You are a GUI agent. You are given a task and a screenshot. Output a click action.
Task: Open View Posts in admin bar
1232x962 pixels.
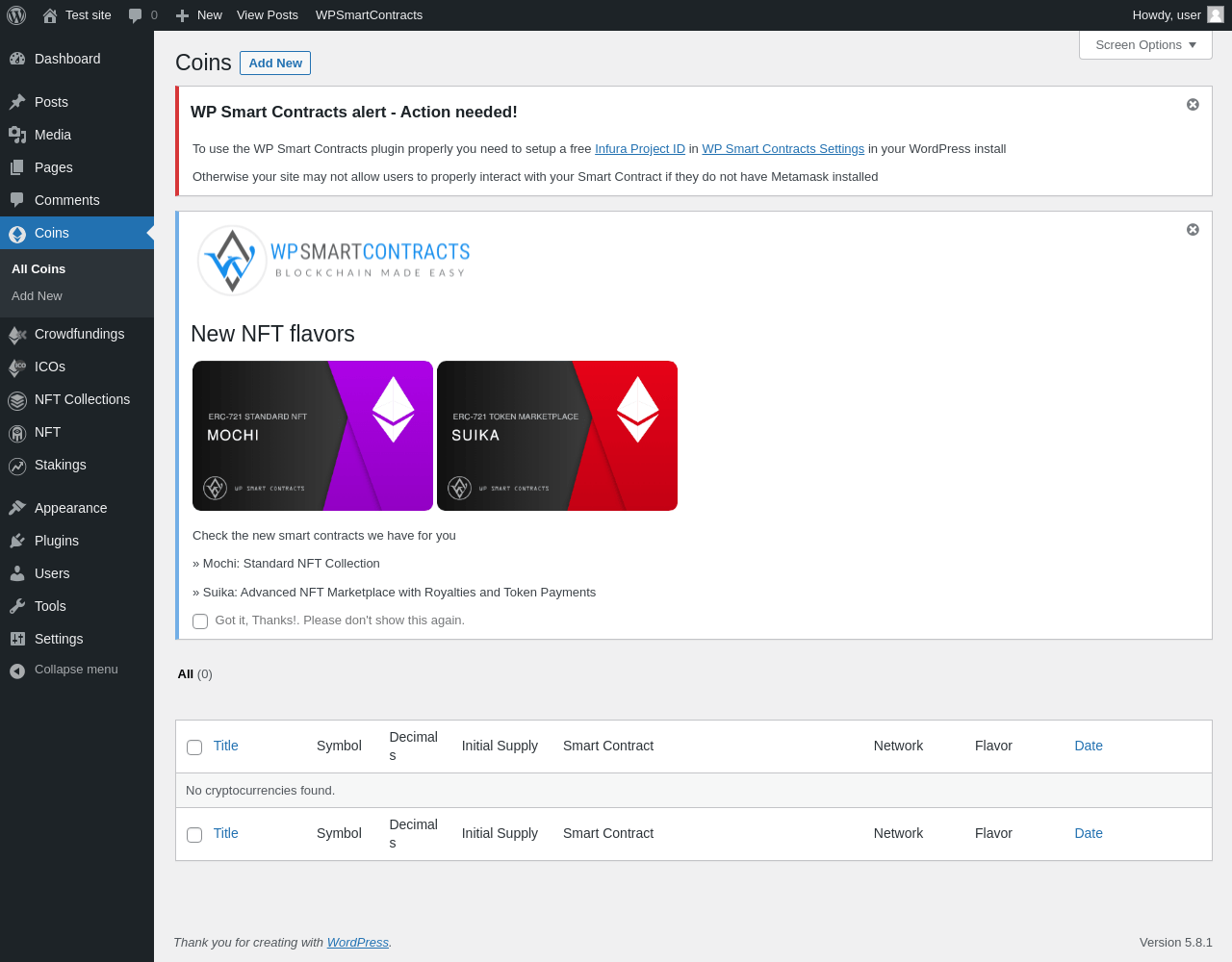point(268,15)
